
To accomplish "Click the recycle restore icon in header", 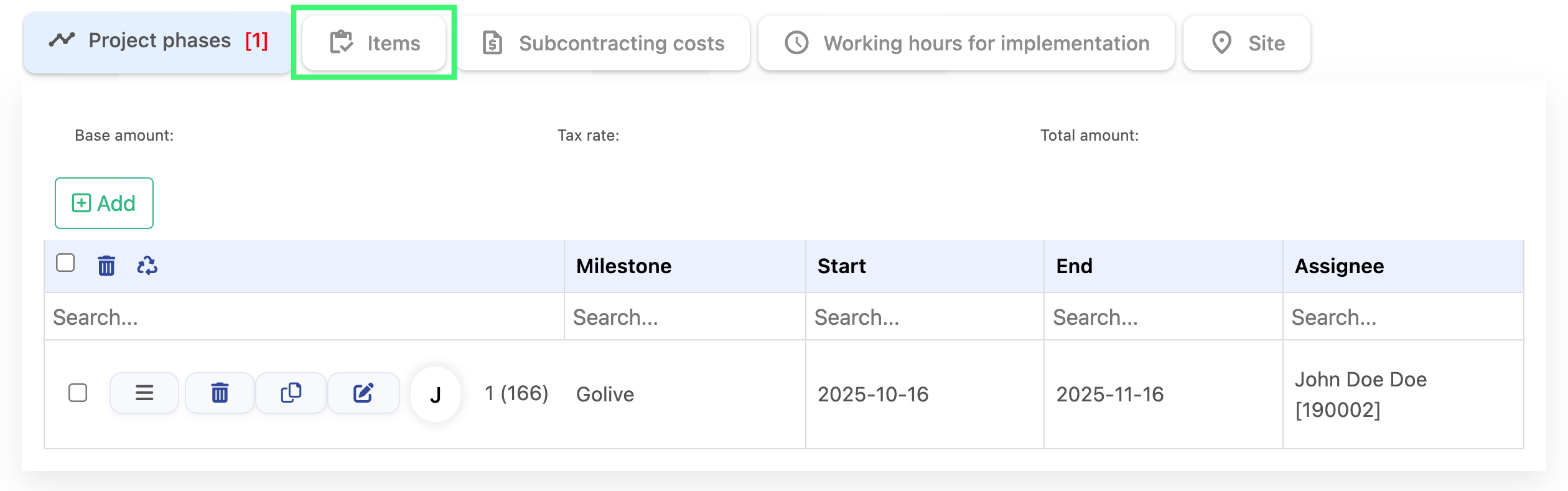I will (x=147, y=266).
